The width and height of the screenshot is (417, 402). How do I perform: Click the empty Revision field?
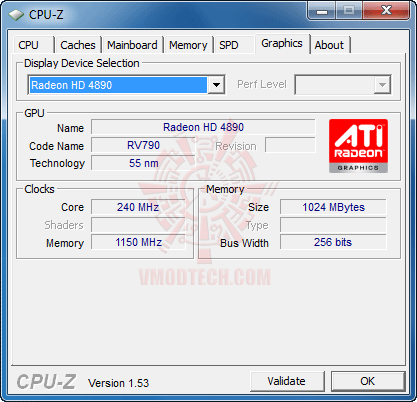coord(290,145)
